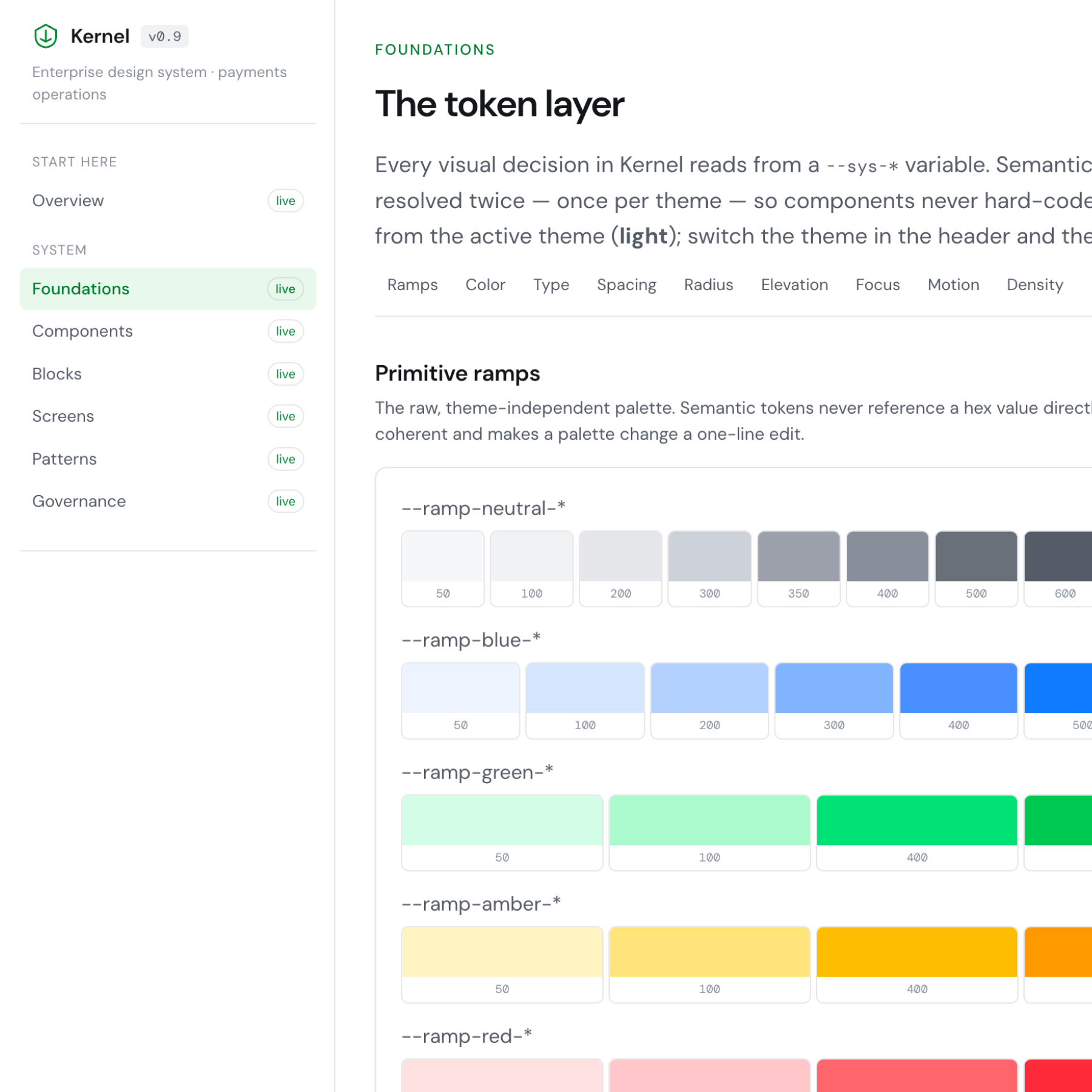Select the Density tab
1092x1092 pixels.
point(1035,285)
